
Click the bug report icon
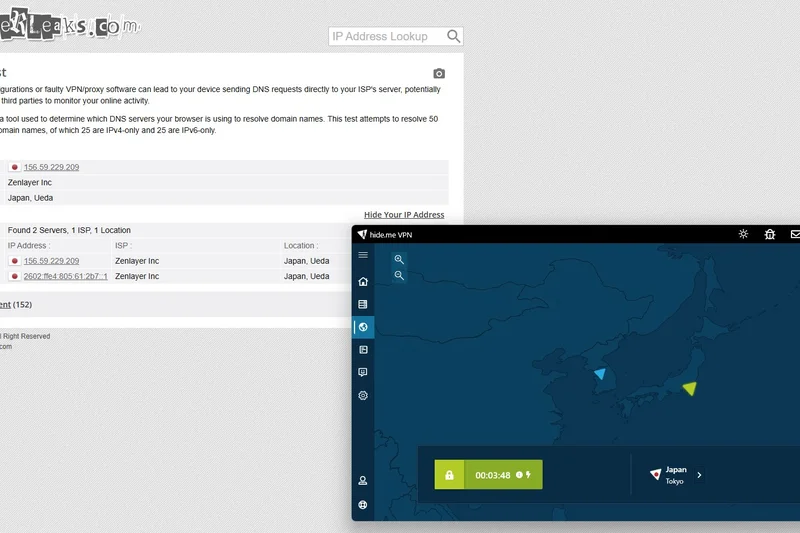coord(770,234)
